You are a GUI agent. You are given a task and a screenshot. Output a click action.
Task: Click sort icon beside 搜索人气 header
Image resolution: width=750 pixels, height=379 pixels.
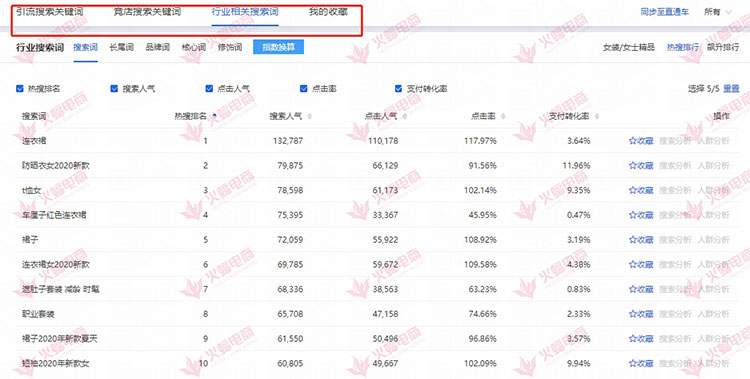309,116
